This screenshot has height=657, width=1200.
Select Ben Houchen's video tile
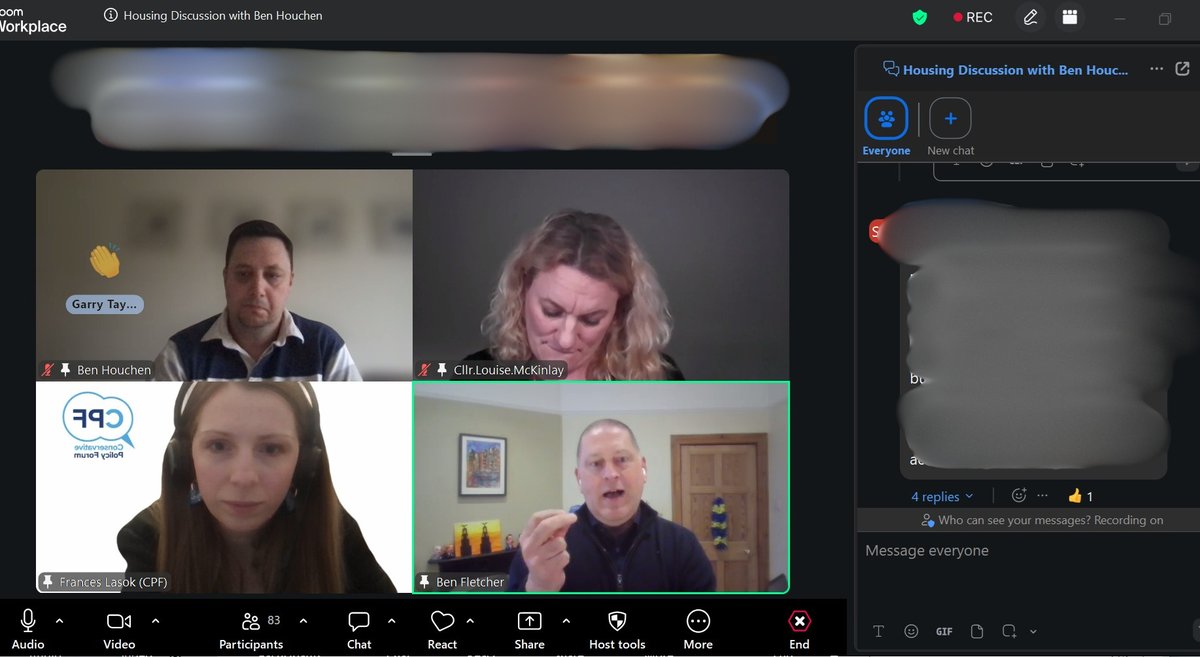tap(224, 275)
